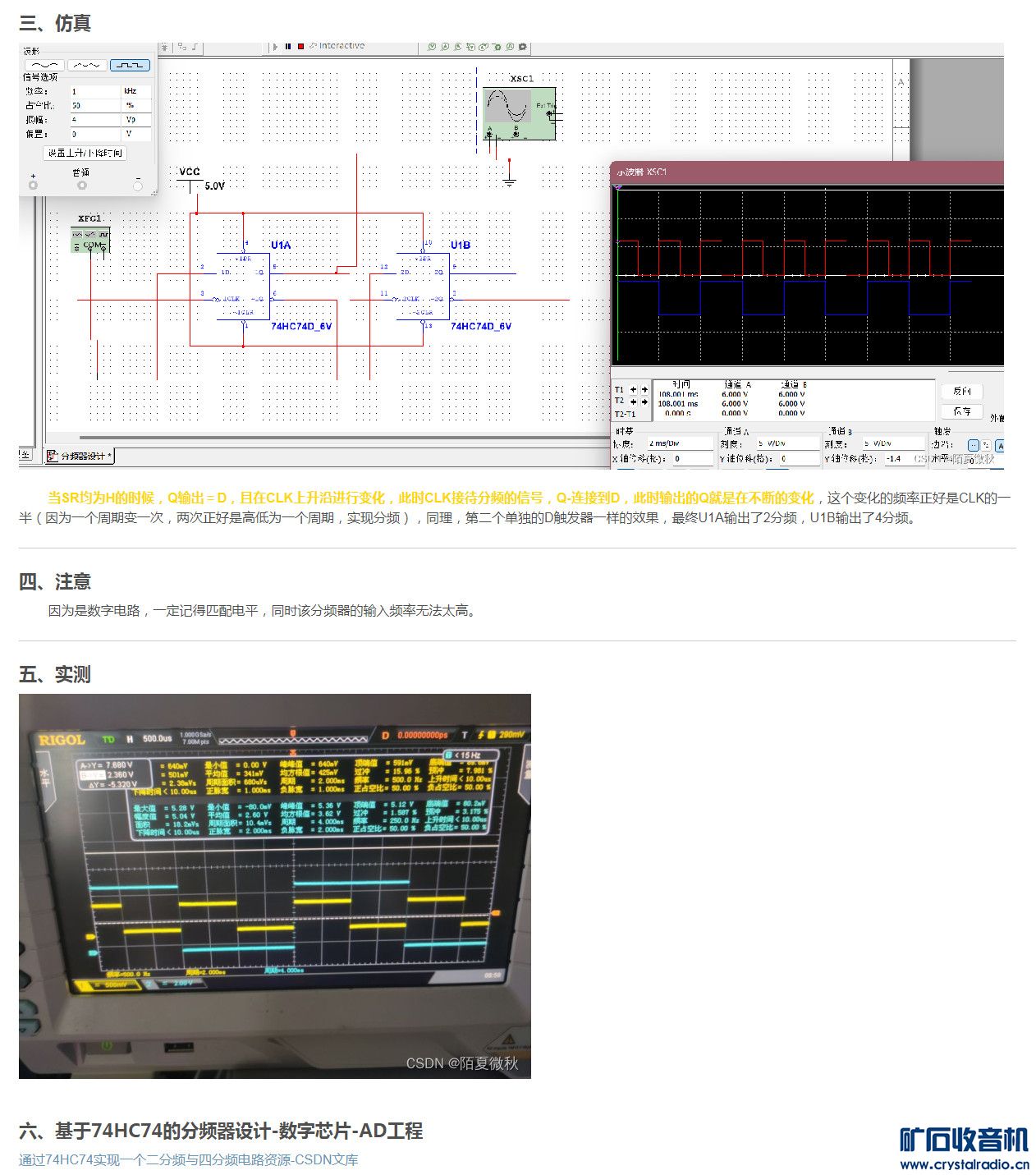Screen dimensions: 1036x1175
Task: Select the ground symbol under XSC1
Action: (x=509, y=181)
